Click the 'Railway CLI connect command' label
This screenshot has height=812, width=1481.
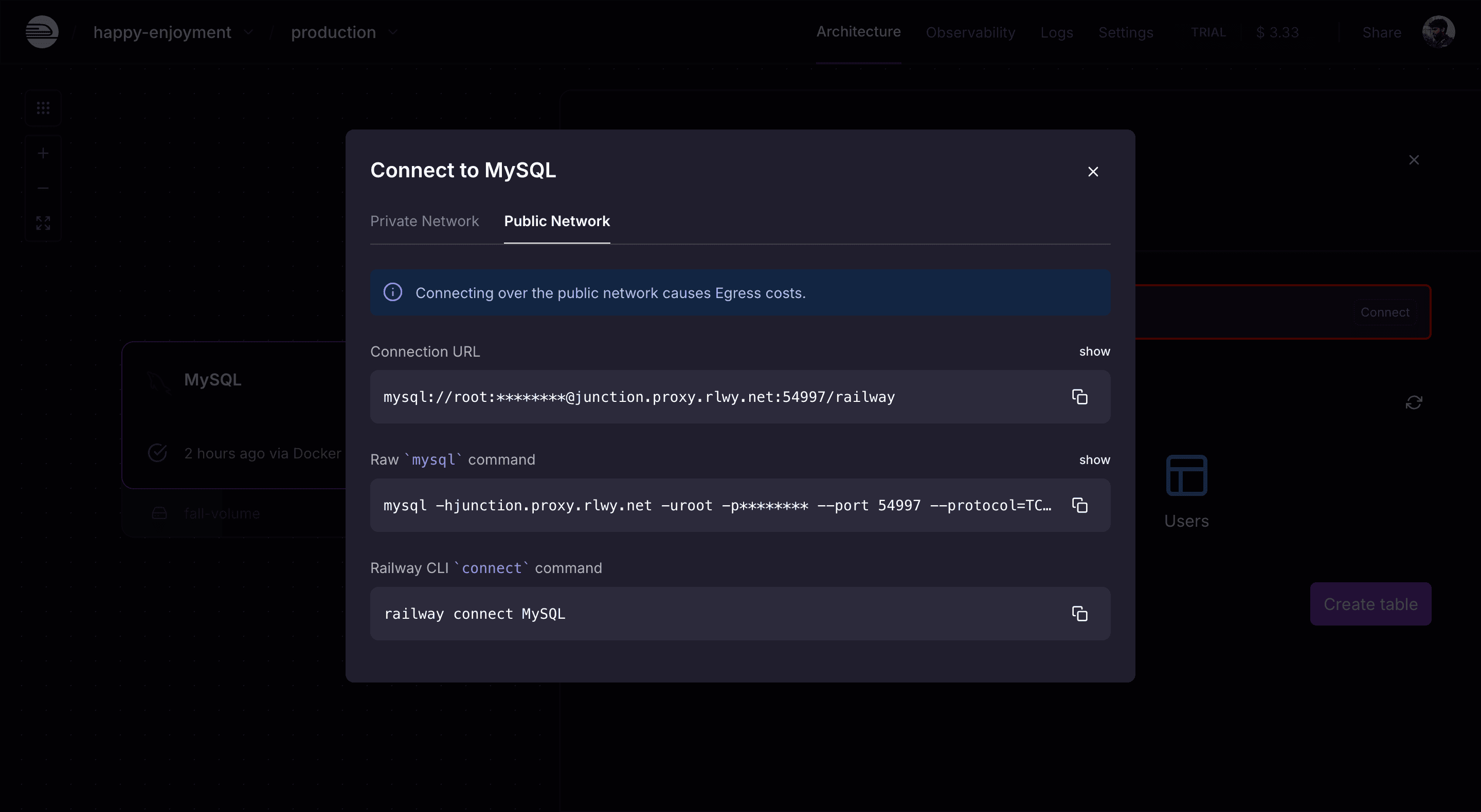(x=486, y=568)
